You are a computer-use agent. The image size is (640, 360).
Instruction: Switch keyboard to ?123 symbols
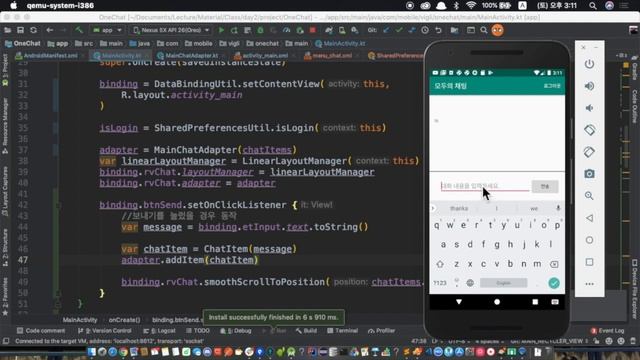(x=440, y=283)
